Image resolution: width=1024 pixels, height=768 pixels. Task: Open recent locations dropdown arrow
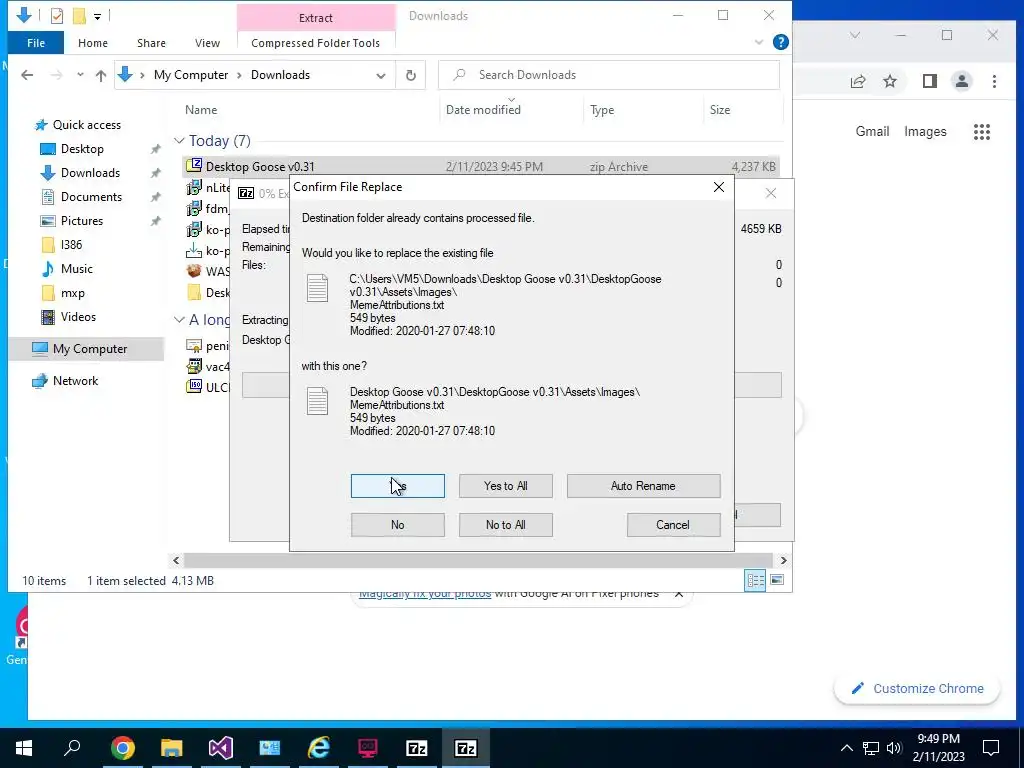click(x=80, y=75)
